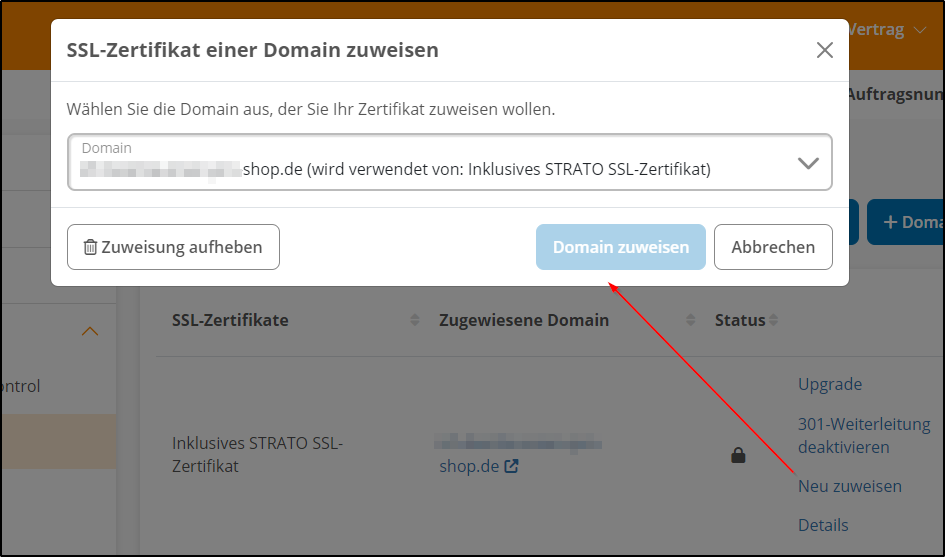
Task: Sort by SSL-Zertifikate column arrows
Action: pos(415,321)
